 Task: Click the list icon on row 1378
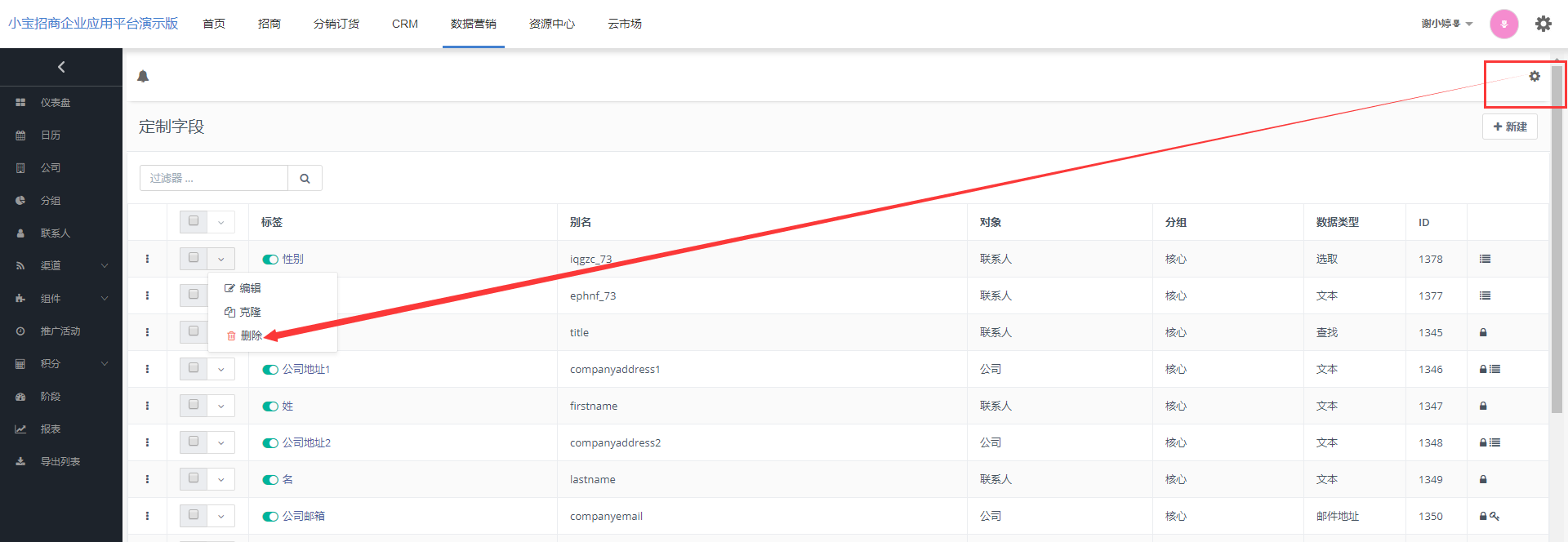(1485, 259)
